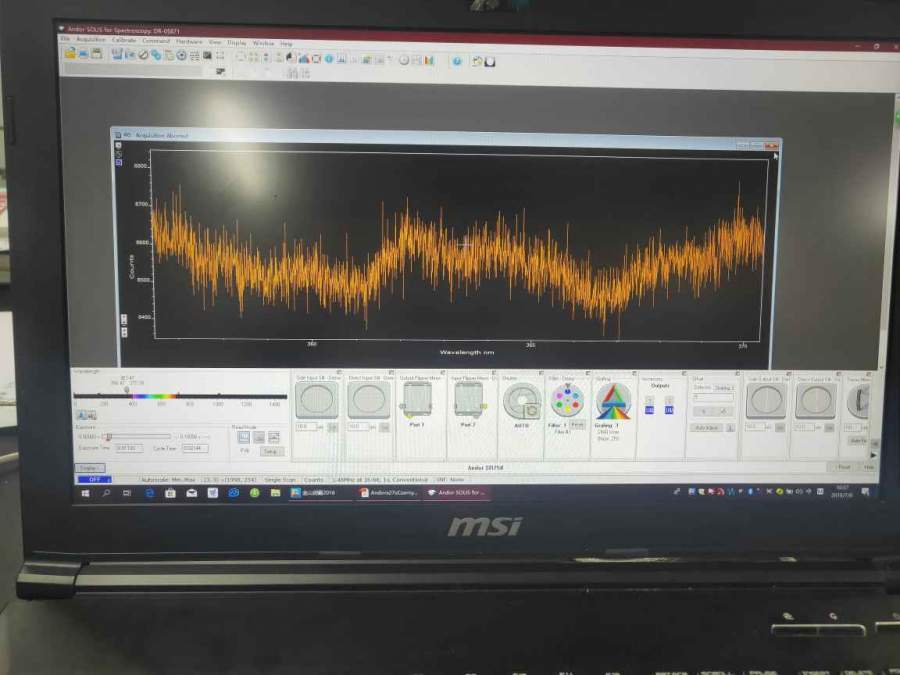
Task: Click the shutter AUTO disc icon
Action: point(521,401)
